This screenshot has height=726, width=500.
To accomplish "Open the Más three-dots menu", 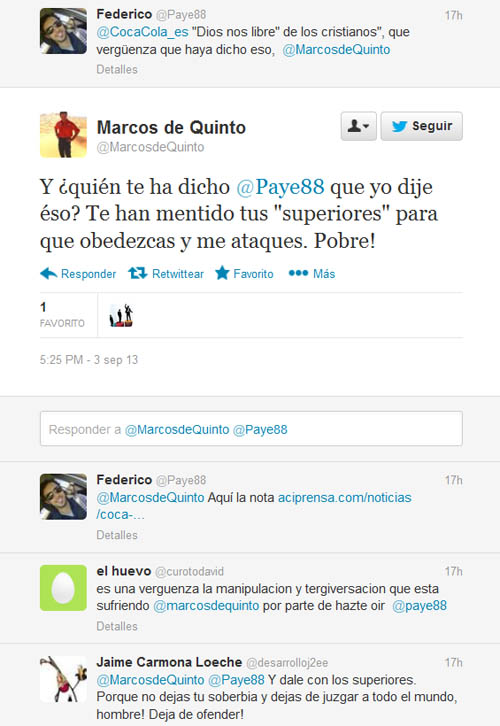I will 298,273.
